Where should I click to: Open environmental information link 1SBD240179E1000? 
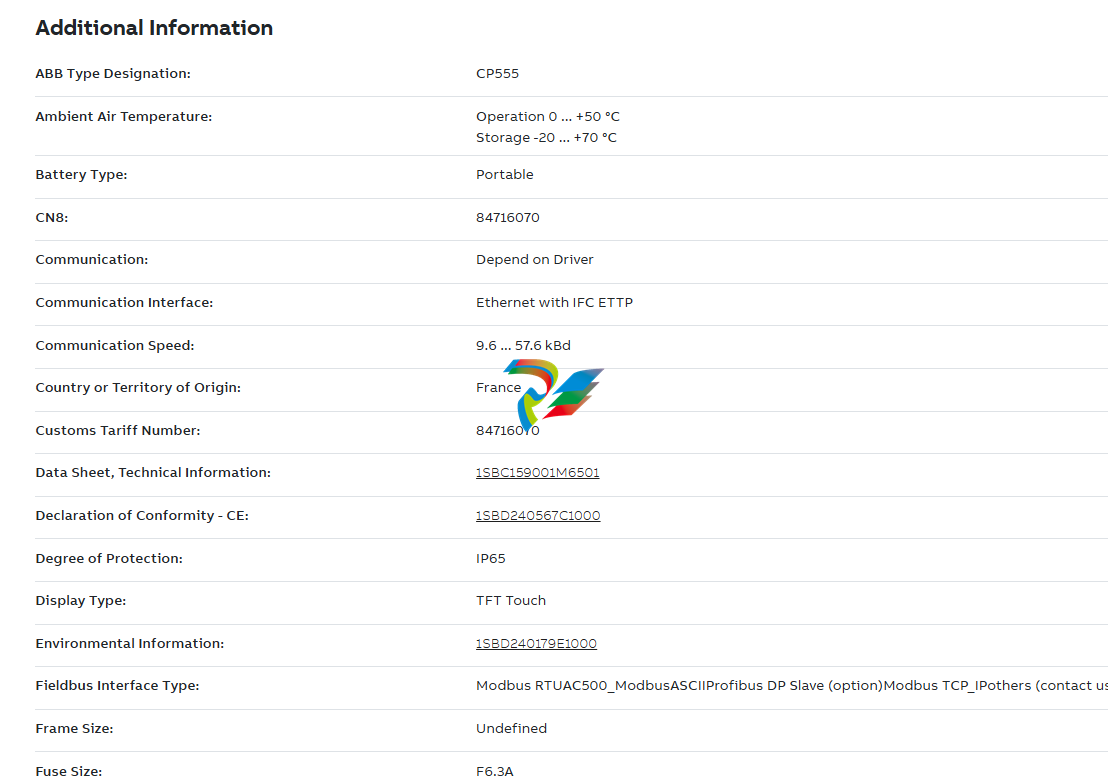click(536, 644)
